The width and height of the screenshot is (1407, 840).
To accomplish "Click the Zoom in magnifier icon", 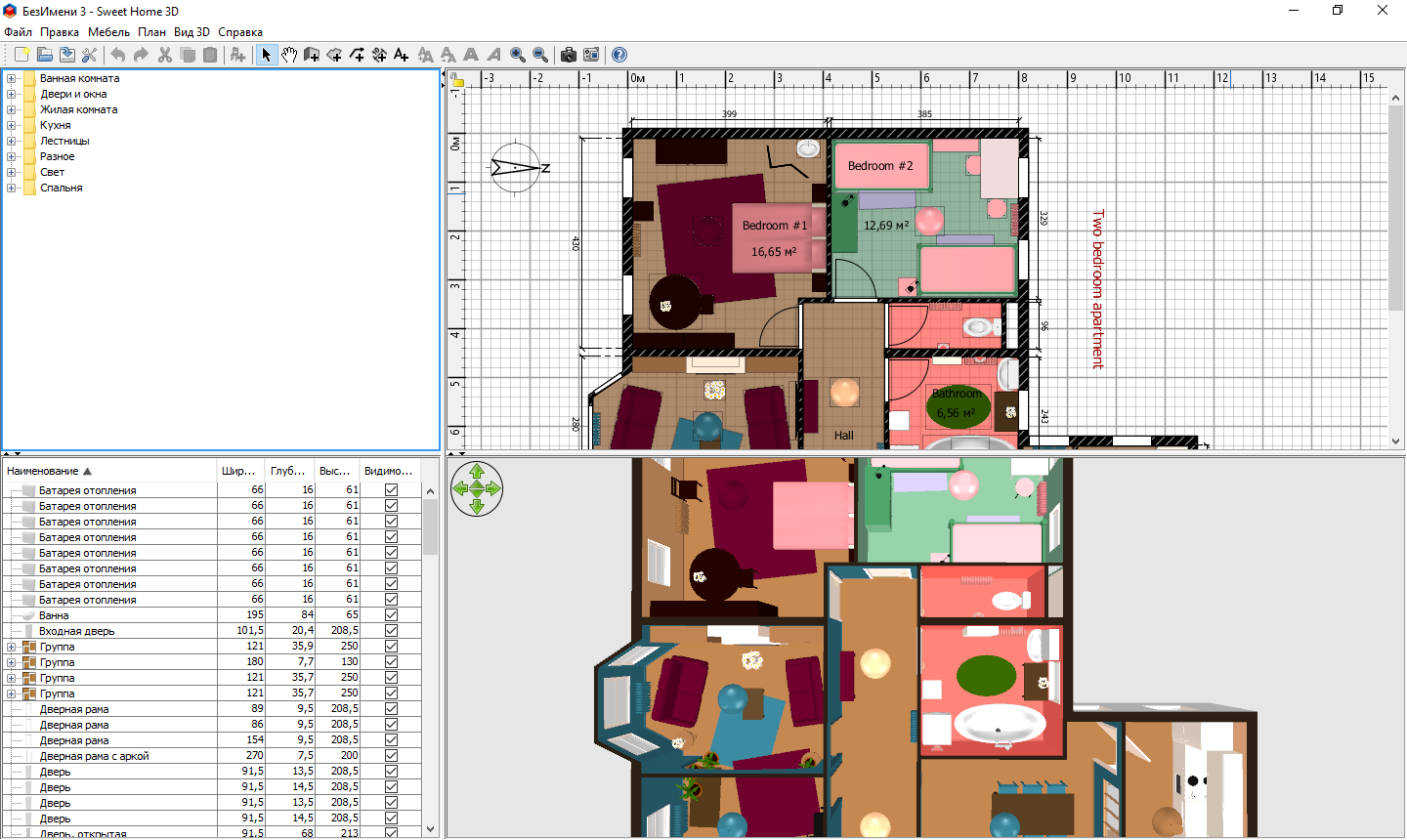I will click(x=518, y=55).
